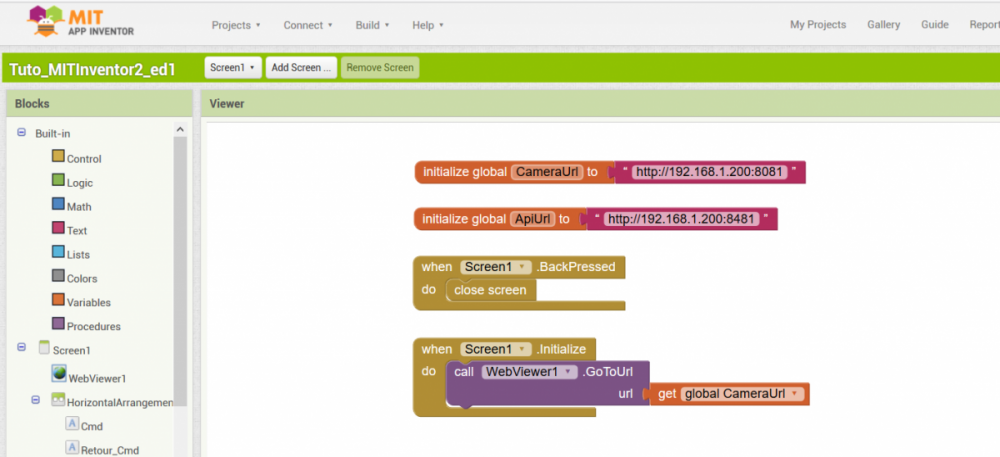Select the close screen block

pos(490,290)
